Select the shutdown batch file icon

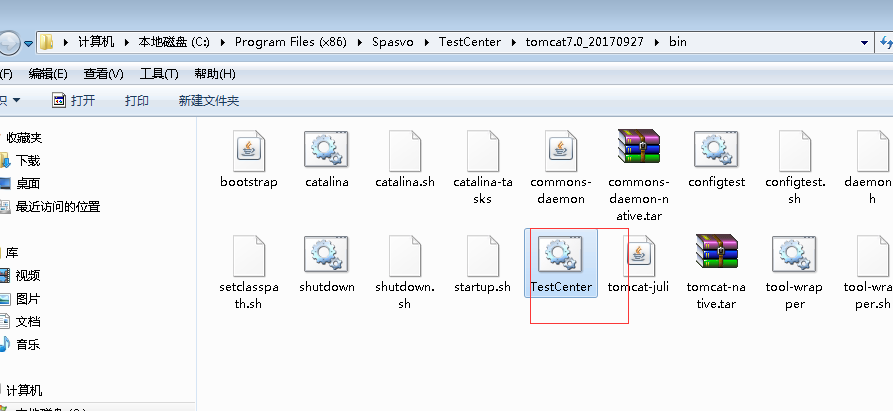326,254
